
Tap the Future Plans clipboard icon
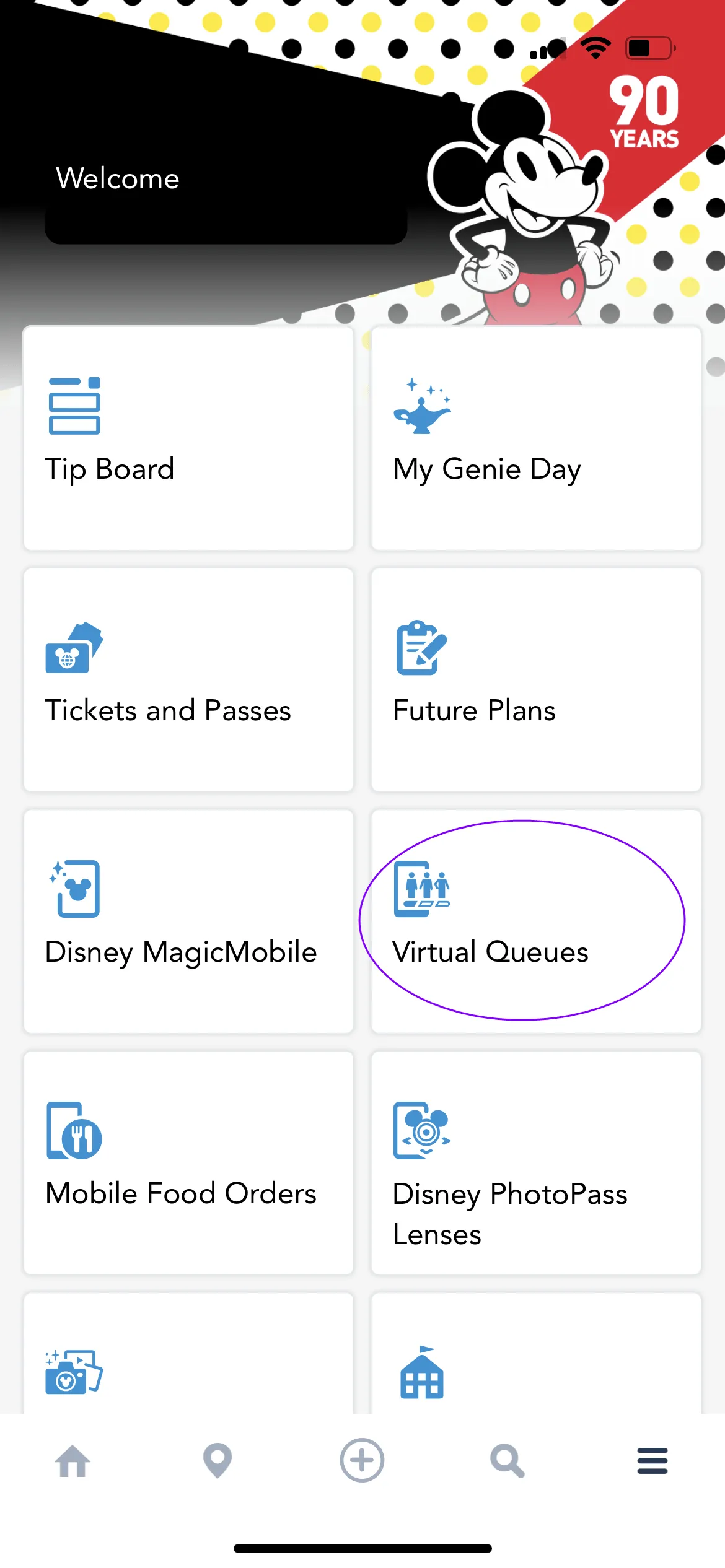[421, 648]
